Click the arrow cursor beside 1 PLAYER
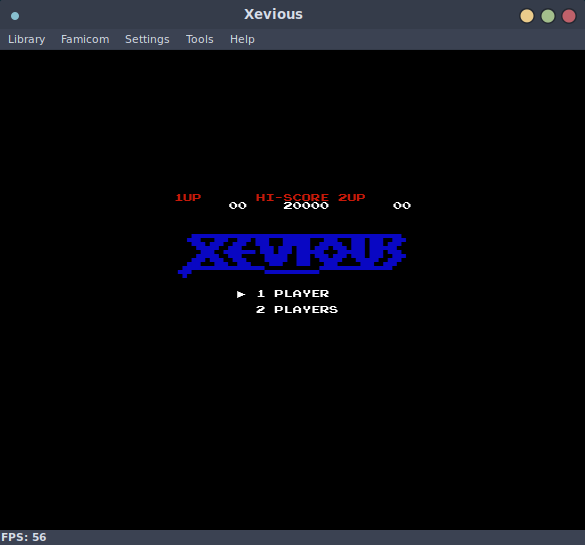The width and height of the screenshot is (585, 545). click(x=241, y=294)
